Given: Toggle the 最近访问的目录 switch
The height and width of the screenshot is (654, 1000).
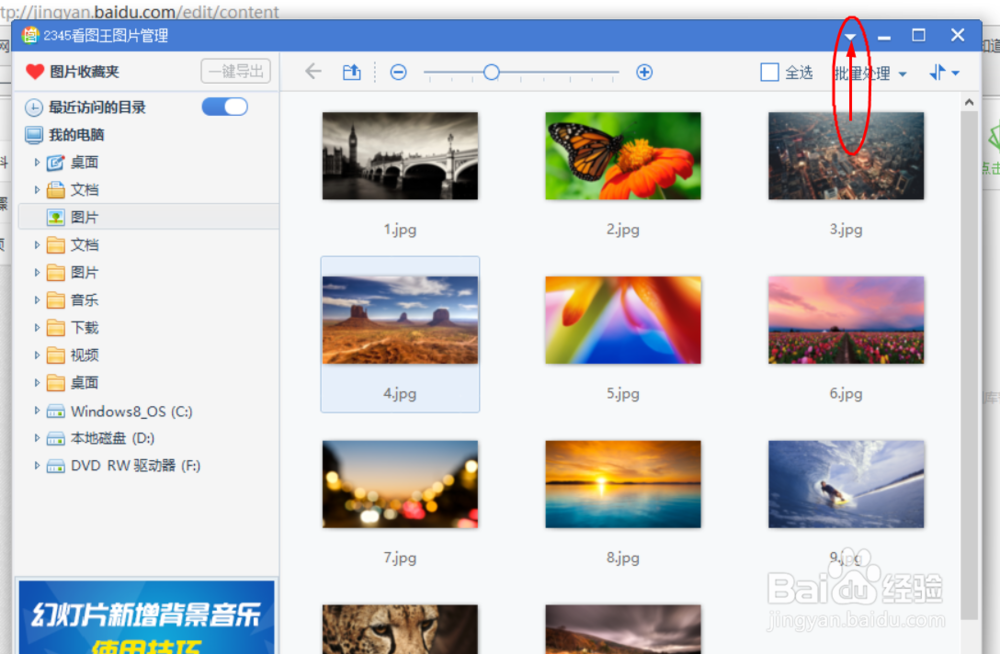Looking at the screenshot, I should [224, 107].
